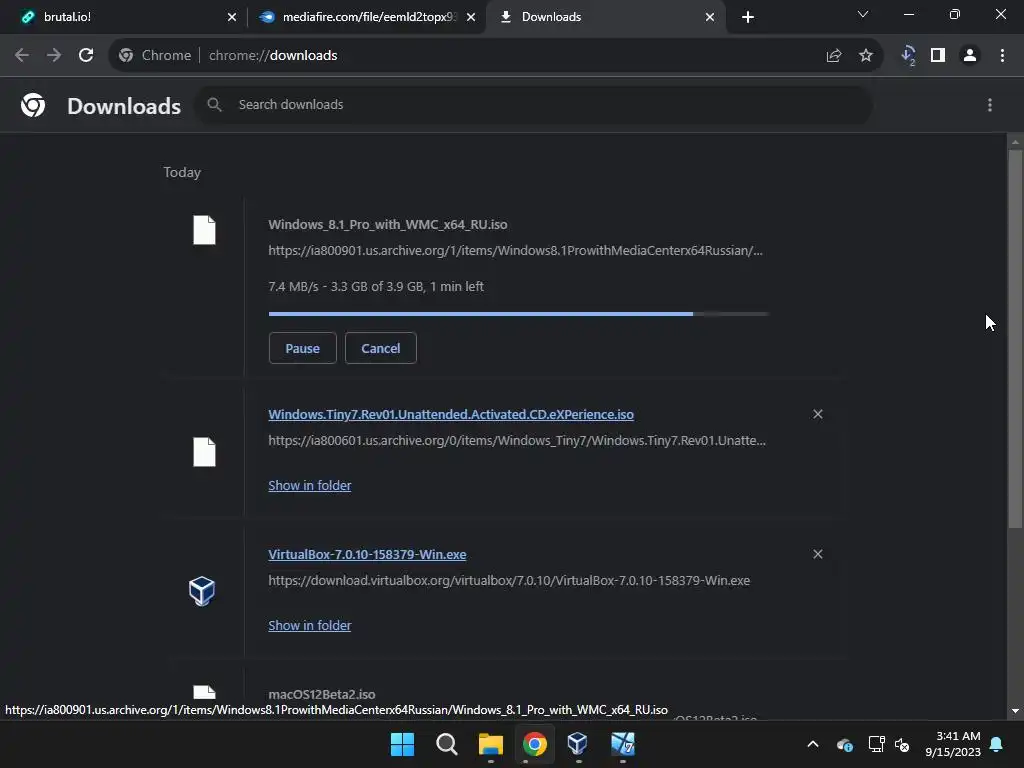Open VirtualBox-7.0.10 exe file link
Viewport: 1024px width, 768px height.
367,554
